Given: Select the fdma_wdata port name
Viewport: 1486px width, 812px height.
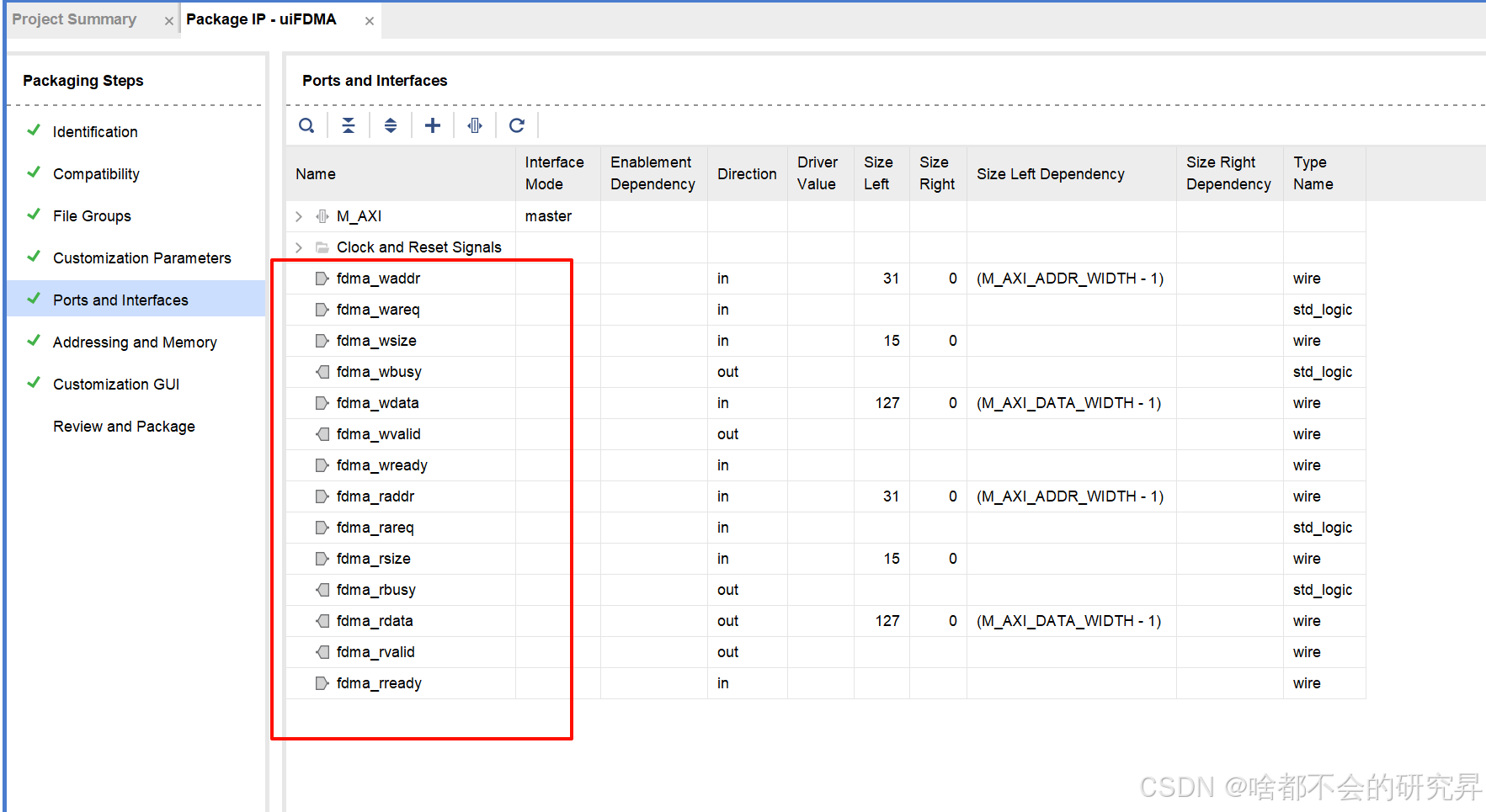Looking at the screenshot, I should (x=377, y=403).
